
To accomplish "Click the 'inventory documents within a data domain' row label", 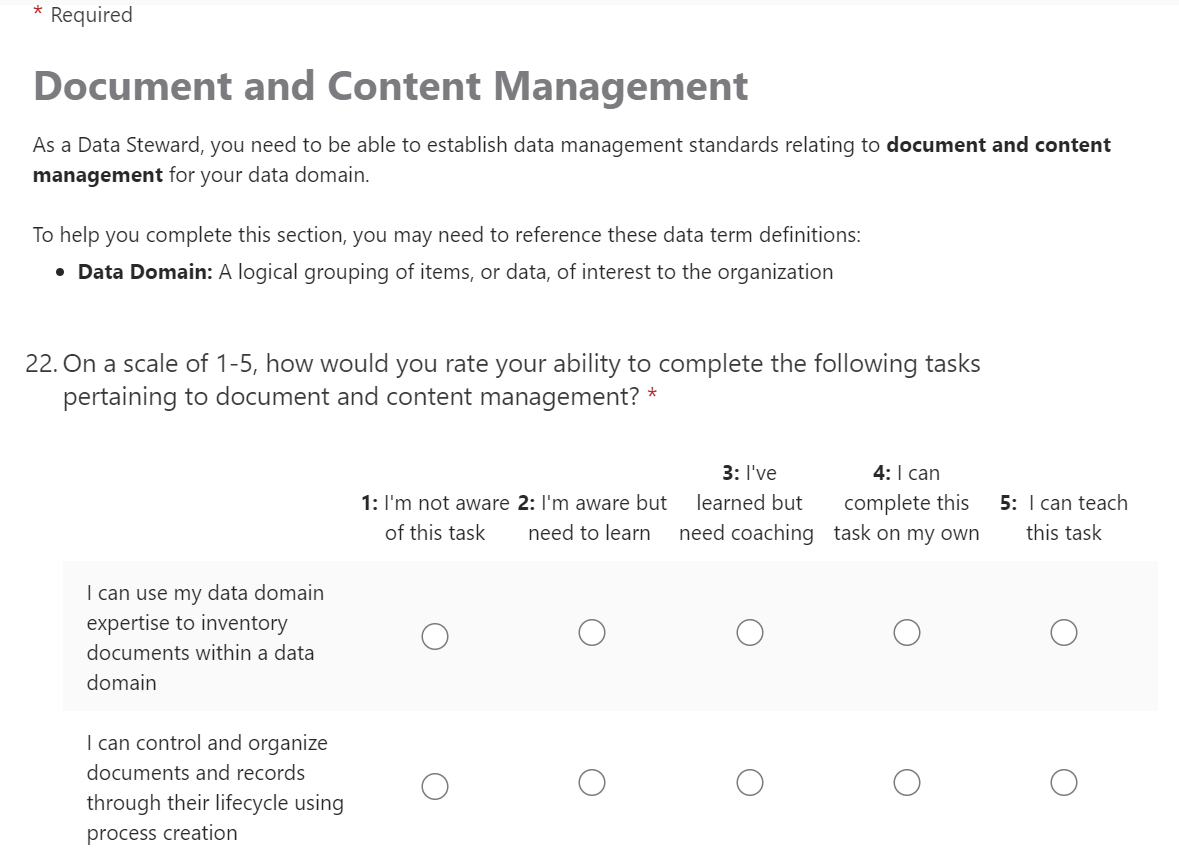I will [x=205, y=637].
